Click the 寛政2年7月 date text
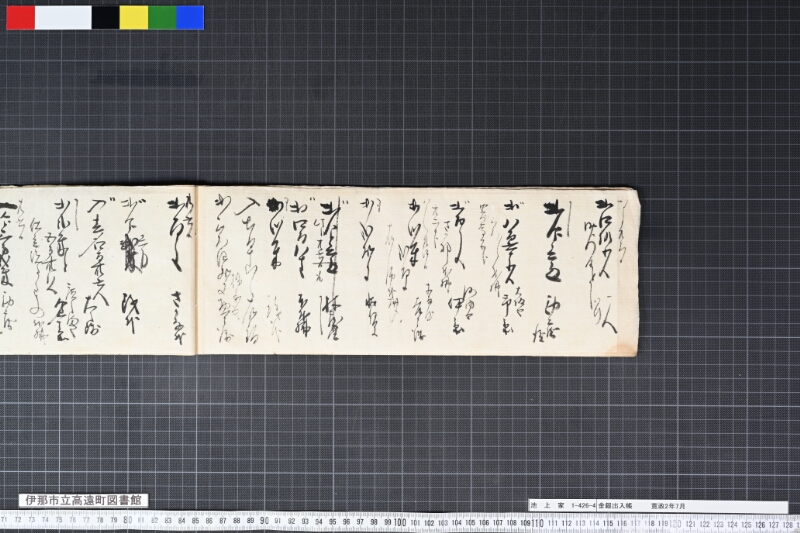The height and width of the screenshot is (533, 800). (668, 506)
